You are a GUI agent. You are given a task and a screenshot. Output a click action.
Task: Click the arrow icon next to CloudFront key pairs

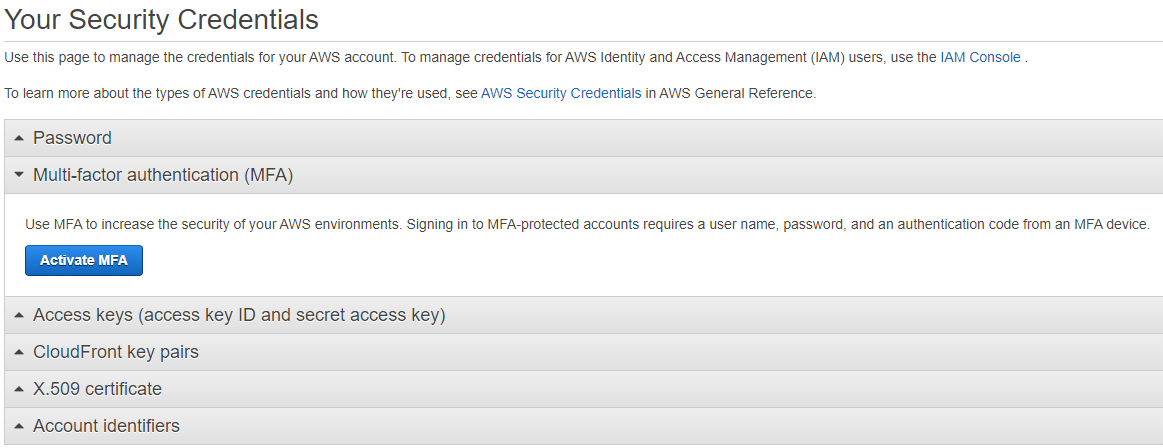pyautogui.click(x=19, y=353)
